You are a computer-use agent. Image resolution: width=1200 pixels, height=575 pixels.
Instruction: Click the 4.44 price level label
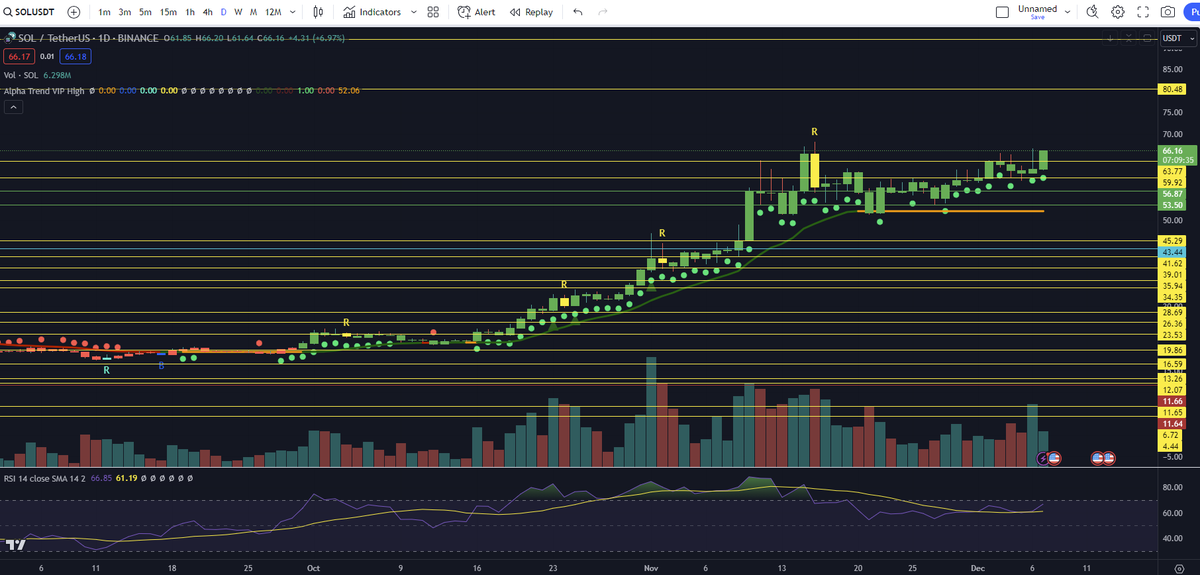click(x=1172, y=446)
